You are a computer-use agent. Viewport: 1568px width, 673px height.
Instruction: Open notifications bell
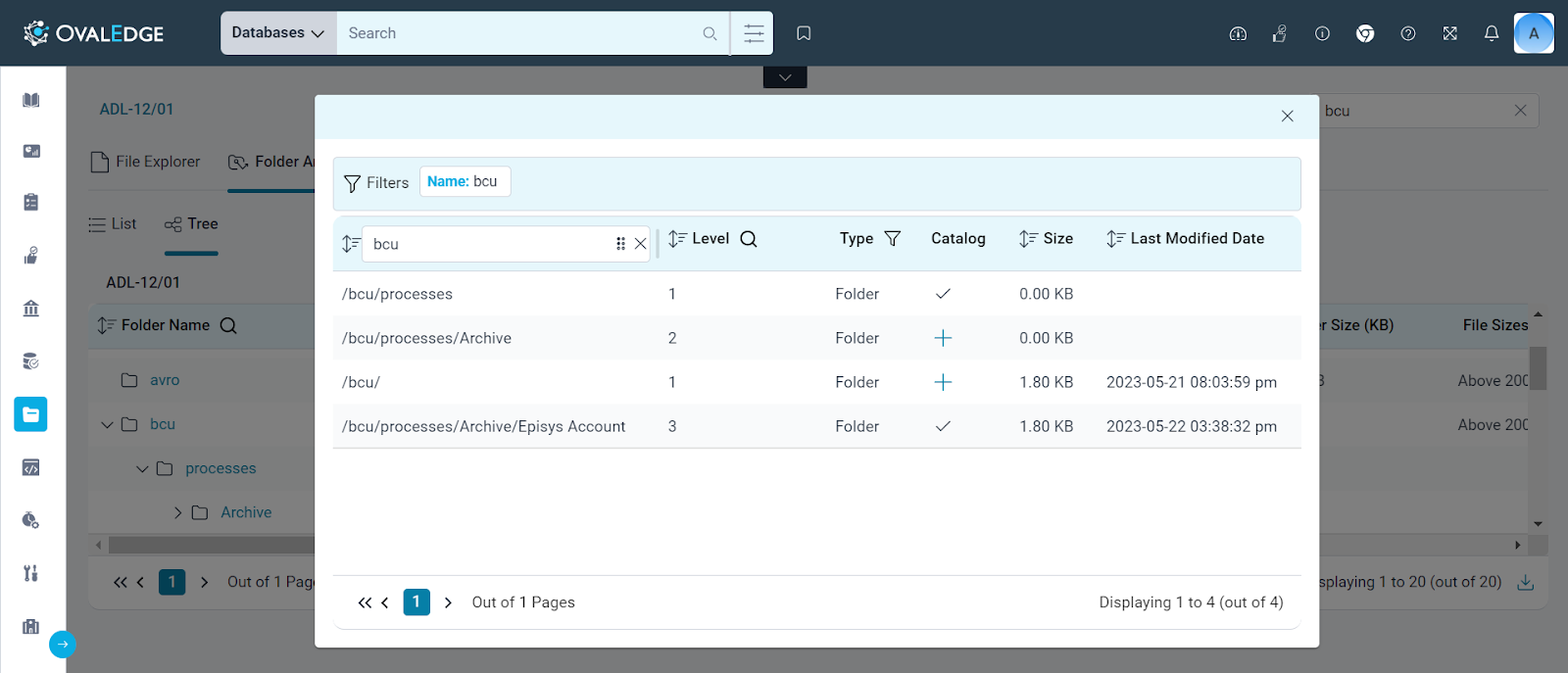1492,33
